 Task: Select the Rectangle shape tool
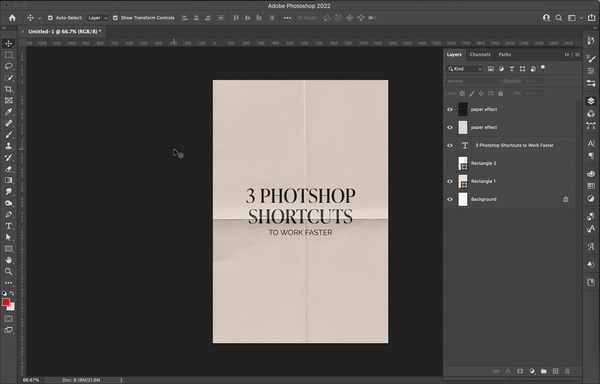tap(8, 249)
